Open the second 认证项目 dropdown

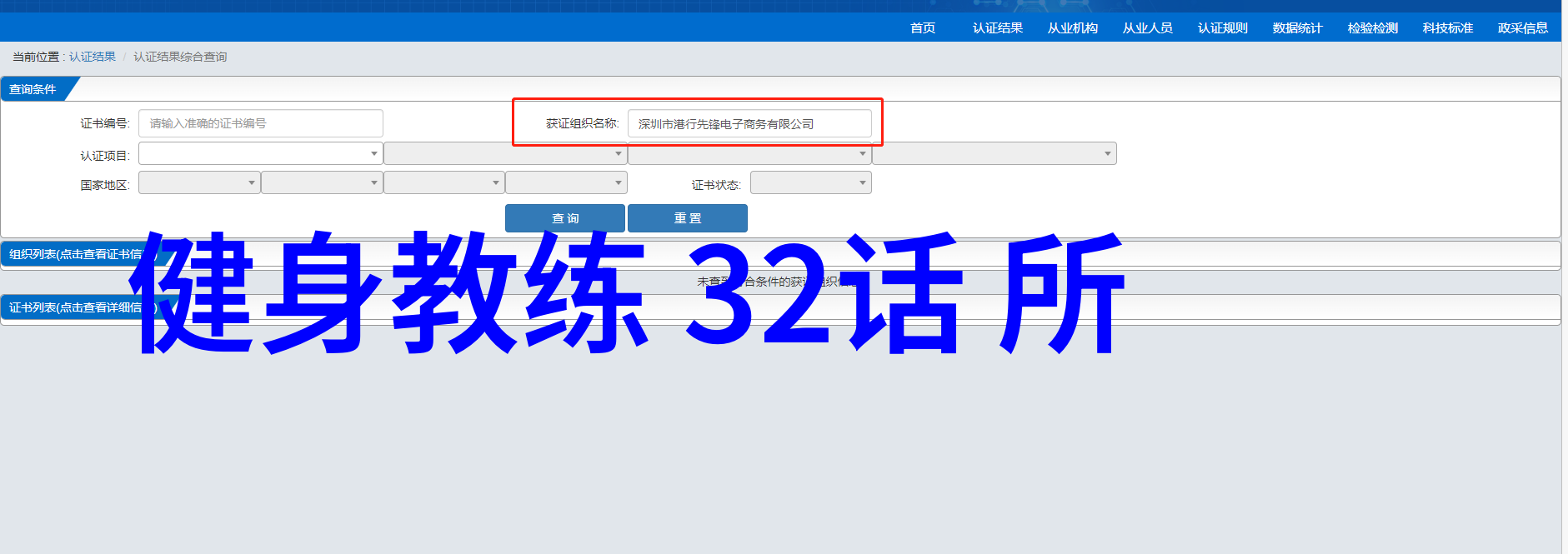[504, 154]
